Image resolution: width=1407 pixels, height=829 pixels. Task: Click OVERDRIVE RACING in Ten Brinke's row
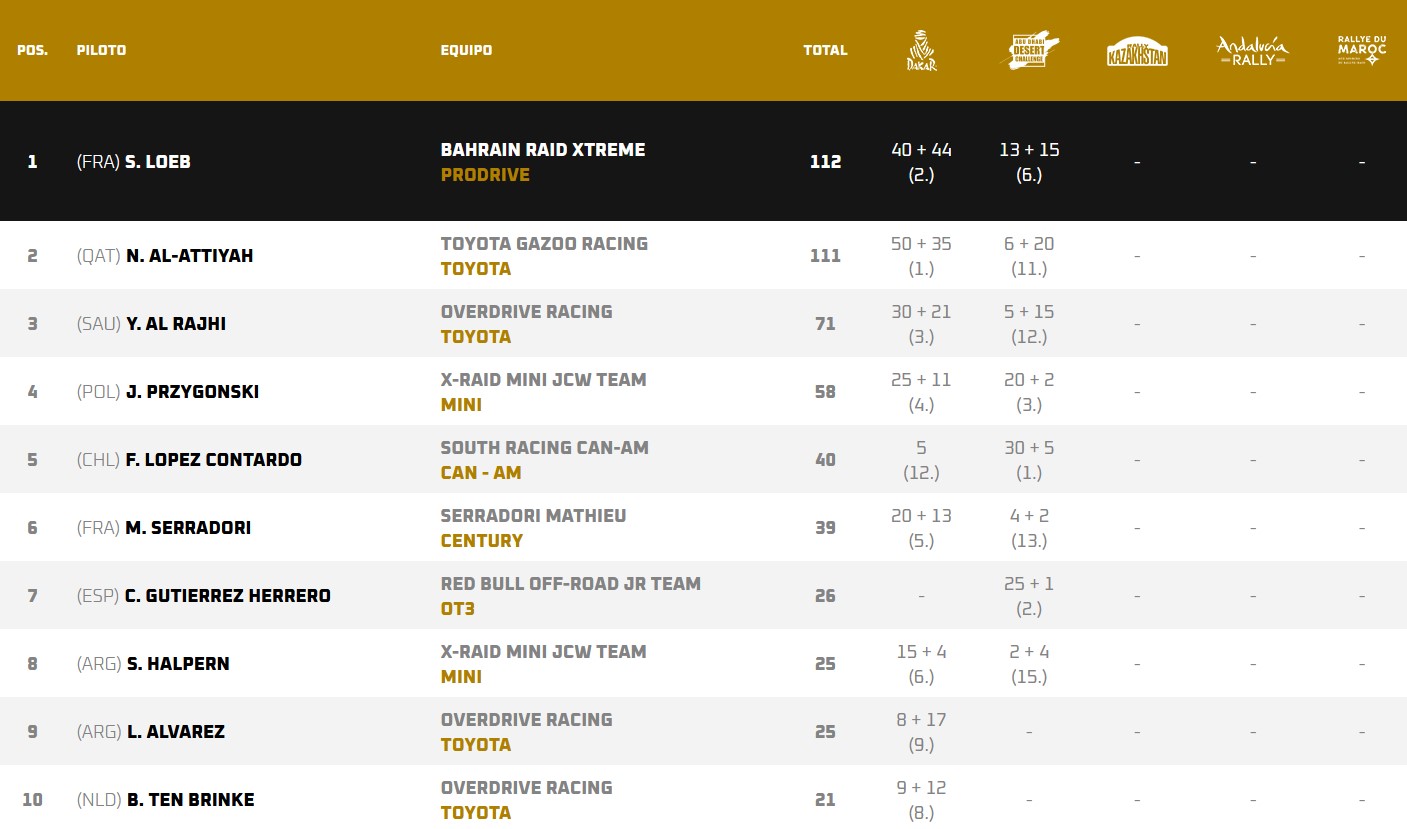pyautogui.click(x=526, y=788)
